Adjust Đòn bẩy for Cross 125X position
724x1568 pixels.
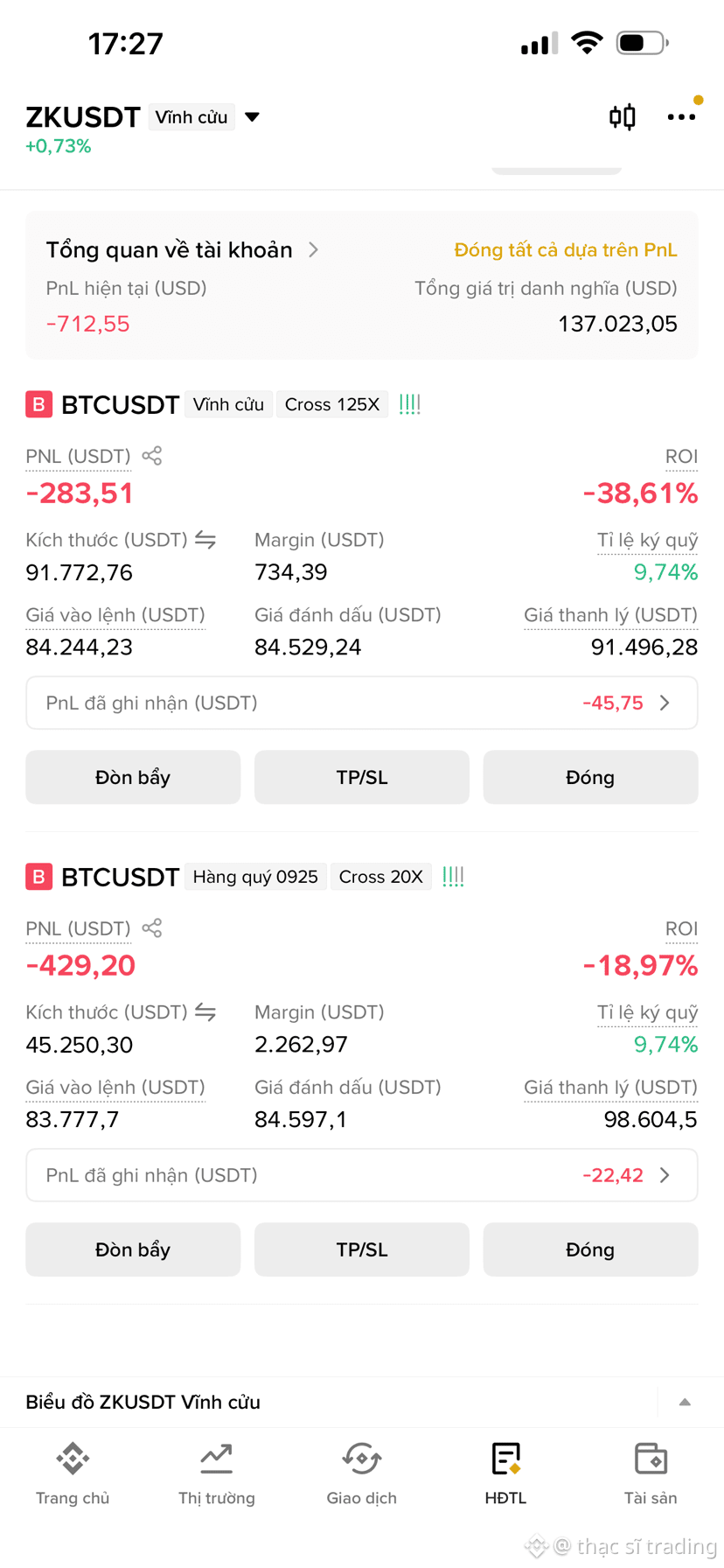click(133, 777)
